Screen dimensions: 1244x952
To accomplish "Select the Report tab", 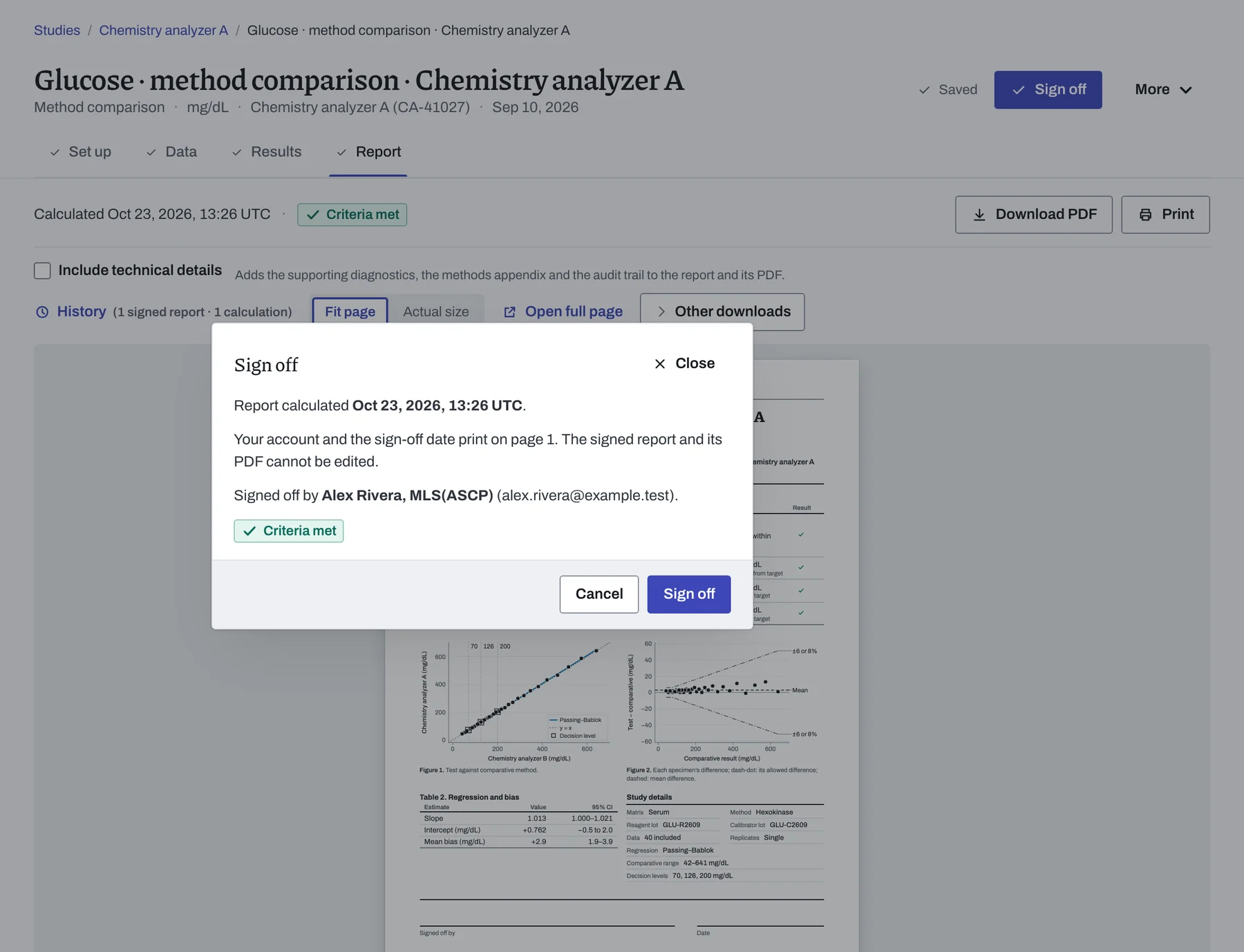I will [368, 152].
